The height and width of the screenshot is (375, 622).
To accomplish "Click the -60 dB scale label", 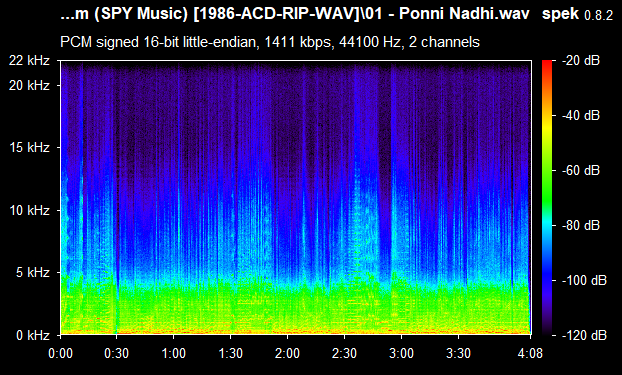I will click(x=581, y=171).
